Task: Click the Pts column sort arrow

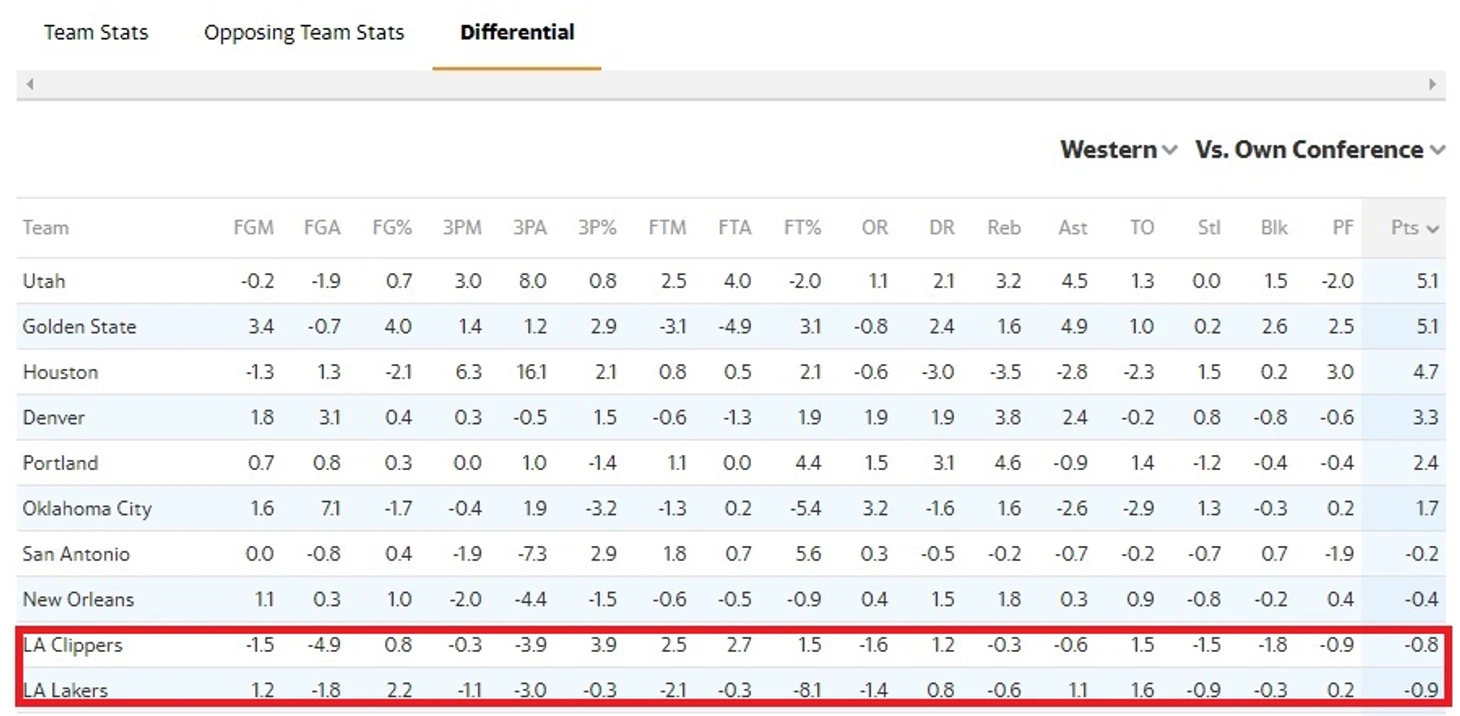Action: [x=1433, y=229]
